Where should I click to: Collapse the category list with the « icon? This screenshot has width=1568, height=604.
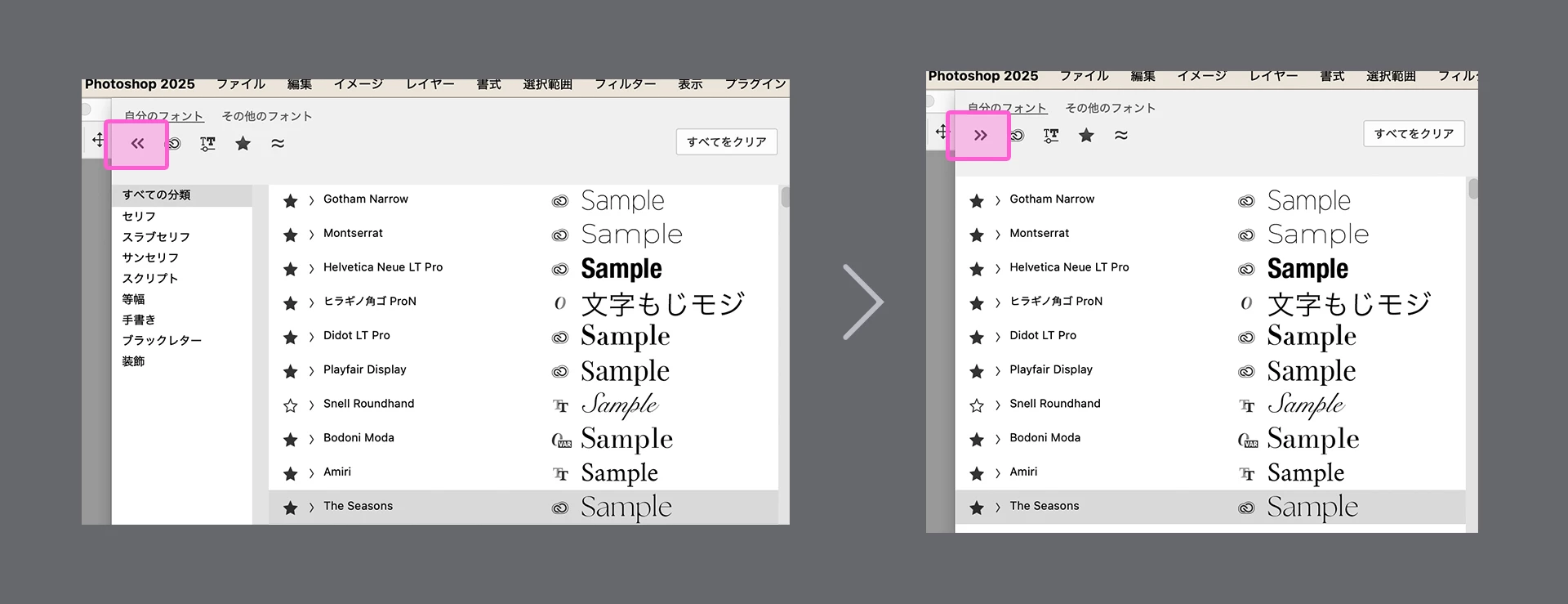click(x=137, y=144)
